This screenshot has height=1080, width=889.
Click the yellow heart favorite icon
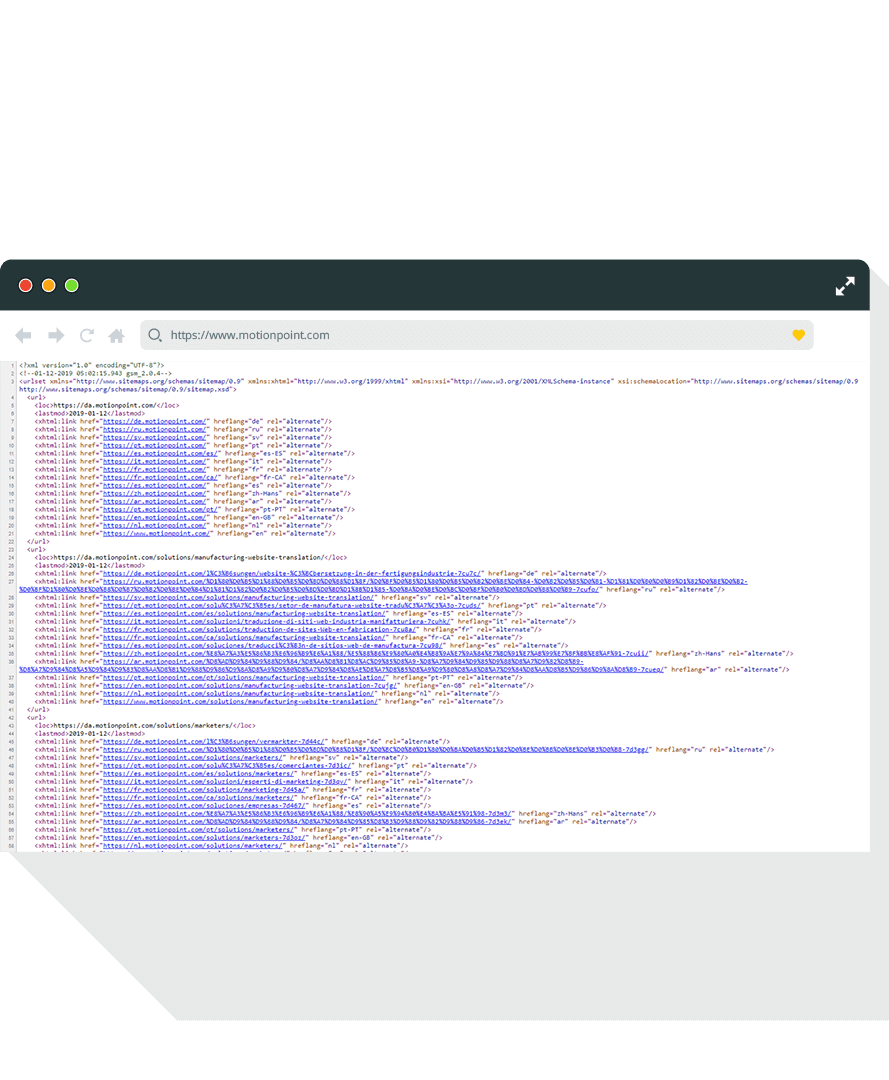coord(798,335)
